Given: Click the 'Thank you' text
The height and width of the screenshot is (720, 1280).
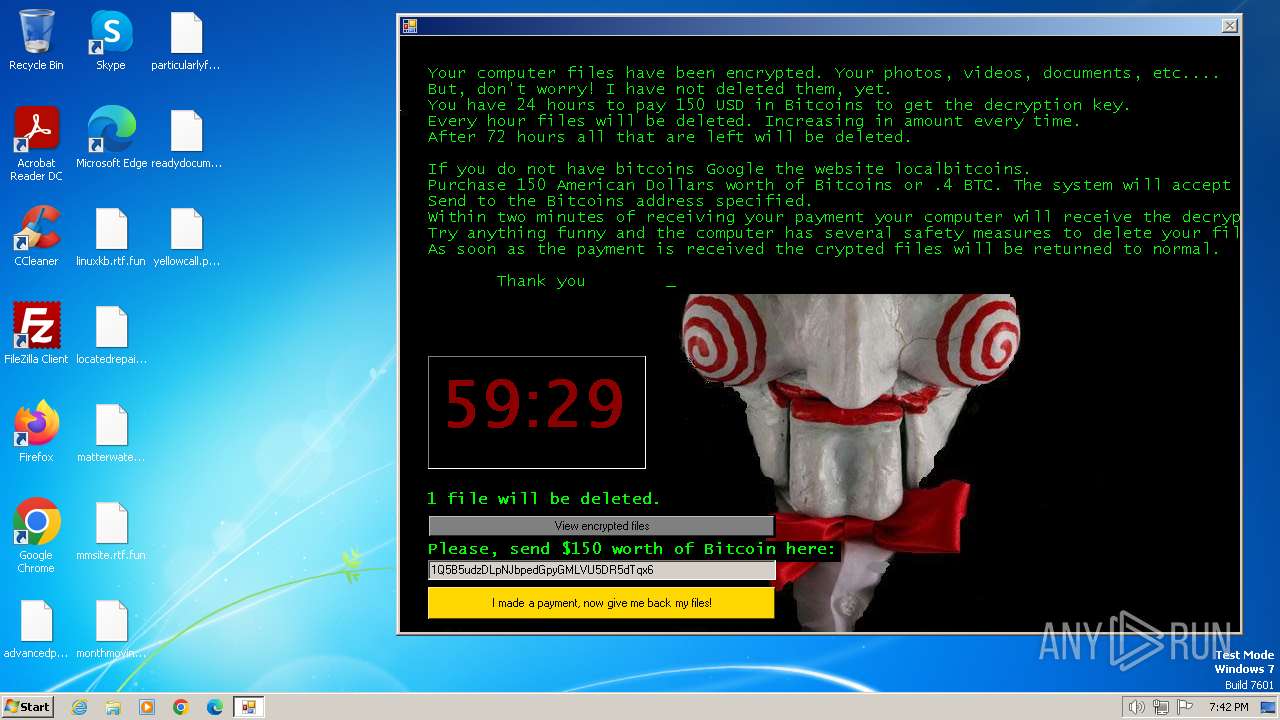Looking at the screenshot, I should coord(541,281).
